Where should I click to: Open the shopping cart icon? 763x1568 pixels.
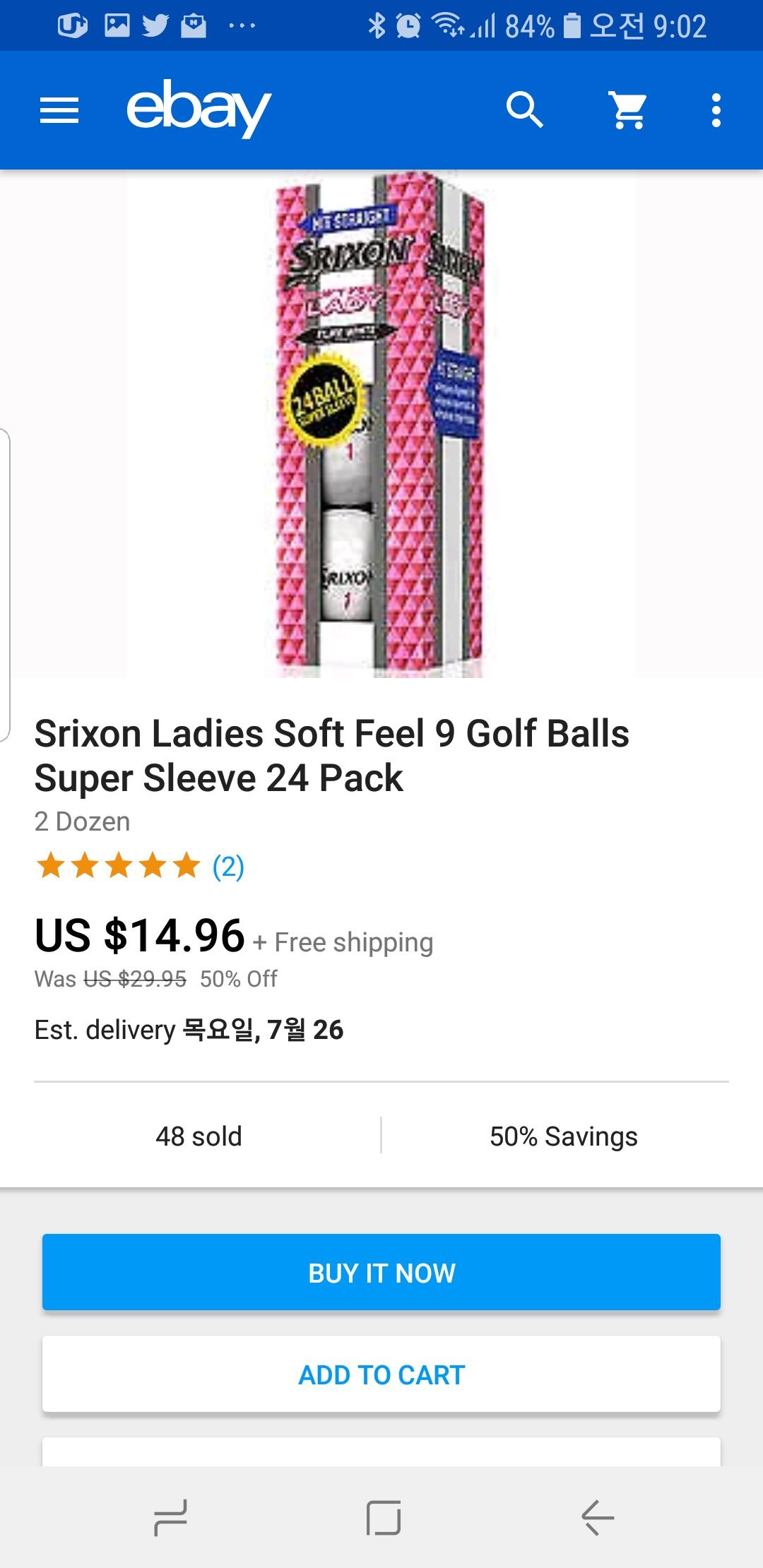628,110
